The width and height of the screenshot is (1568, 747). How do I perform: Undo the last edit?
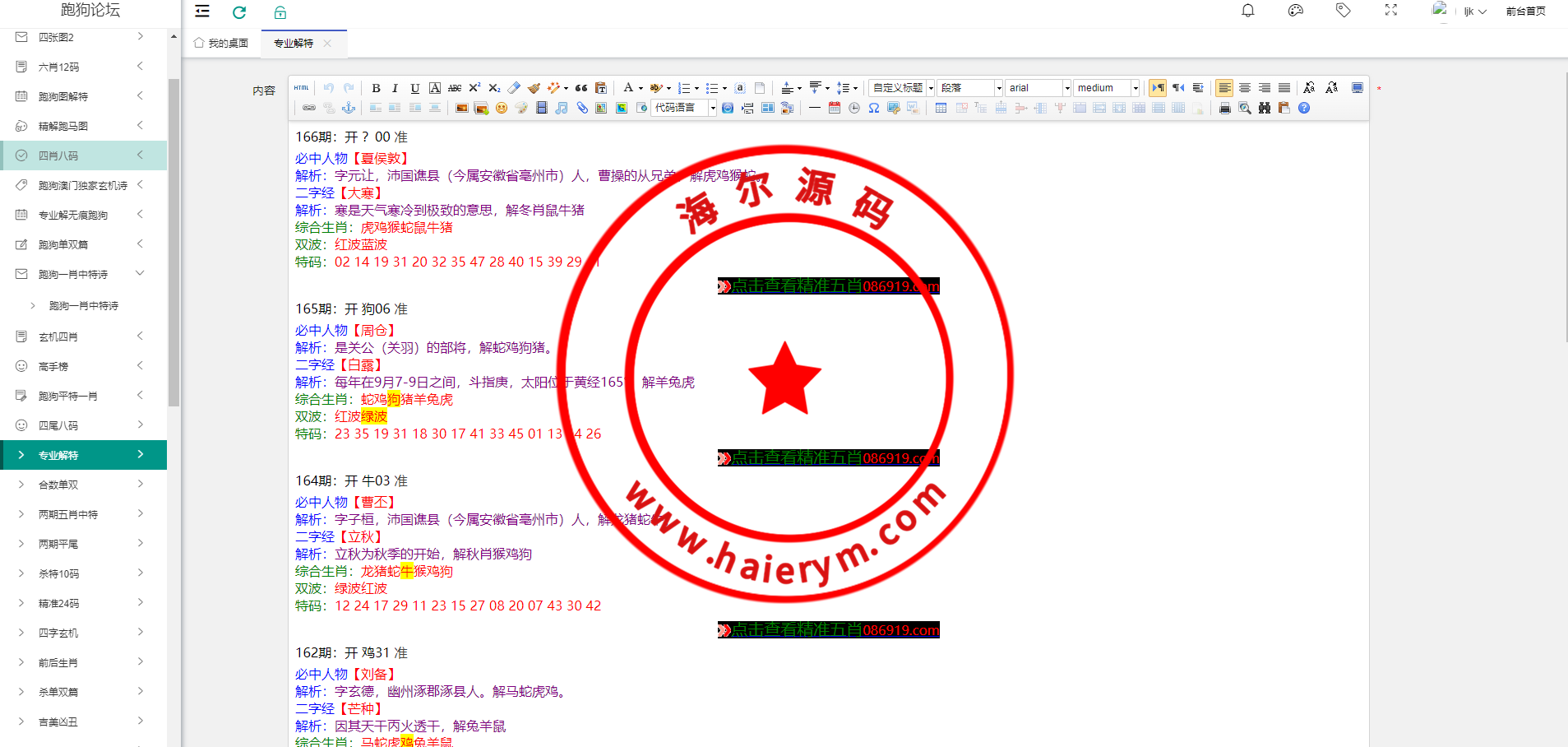click(x=328, y=87)
